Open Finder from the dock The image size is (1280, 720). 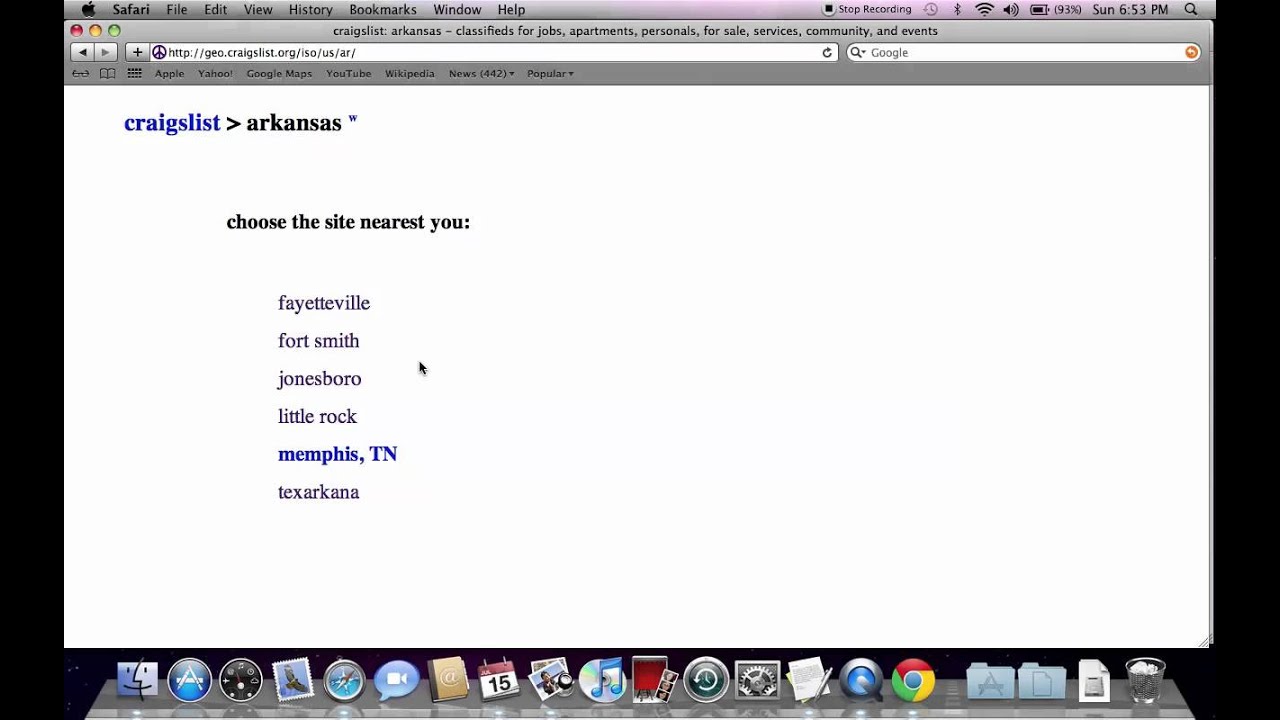[x=137, y=680]
